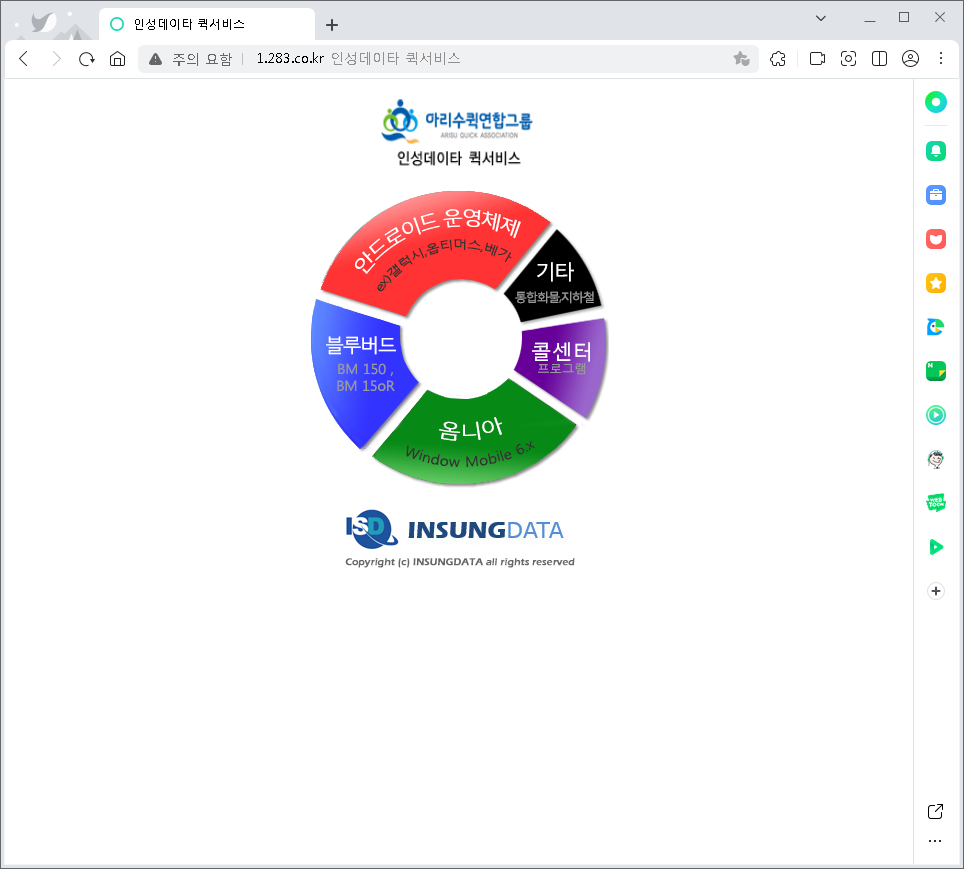The width and height of the screenshot is (964, 869).
Task: Open the browser three-dot menu
Action: point(941,58)
